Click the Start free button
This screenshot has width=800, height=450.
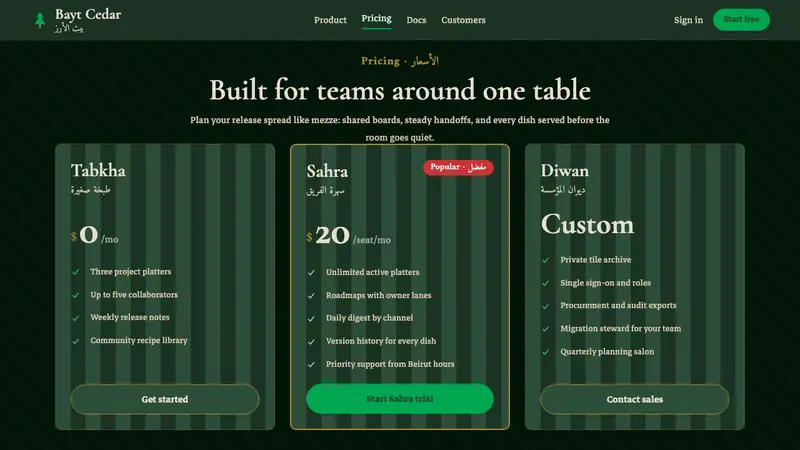tap(741, 19)
